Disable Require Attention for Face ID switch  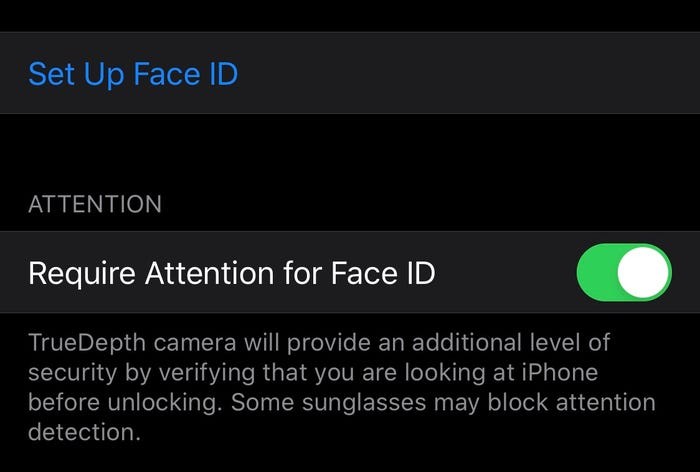[x=624, y=272]
